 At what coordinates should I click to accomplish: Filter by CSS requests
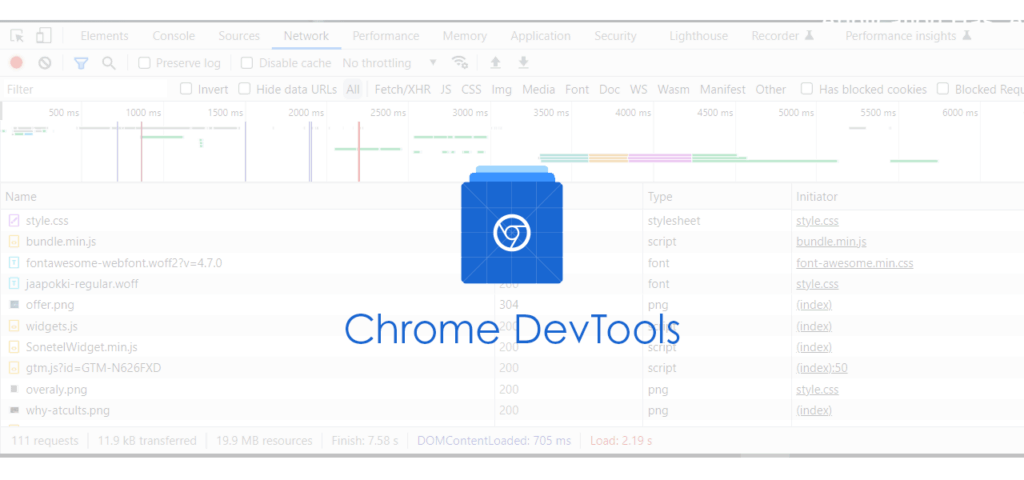pyautogui.click(x=472, y=89)
